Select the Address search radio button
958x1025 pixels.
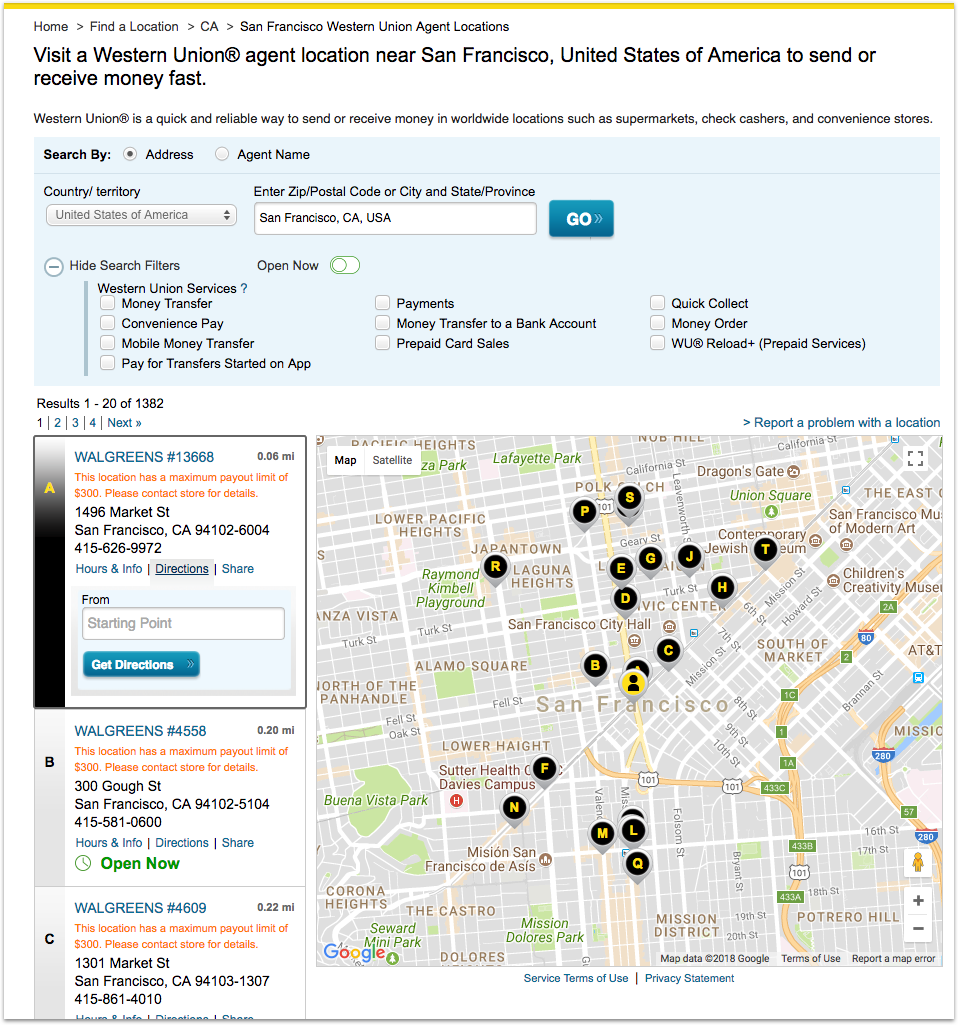pos(130,154)
